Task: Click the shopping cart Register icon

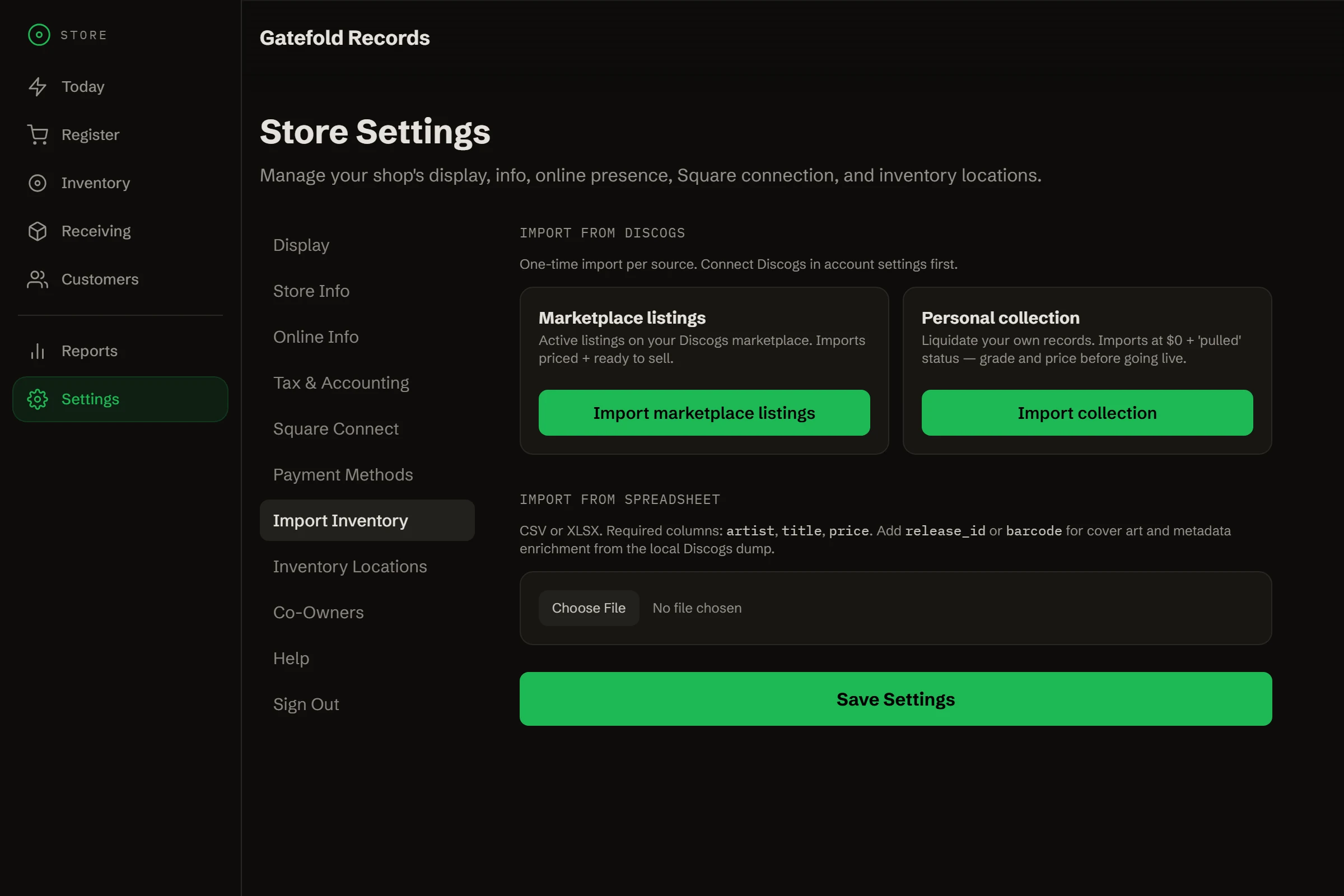Action: pos(38,135)
